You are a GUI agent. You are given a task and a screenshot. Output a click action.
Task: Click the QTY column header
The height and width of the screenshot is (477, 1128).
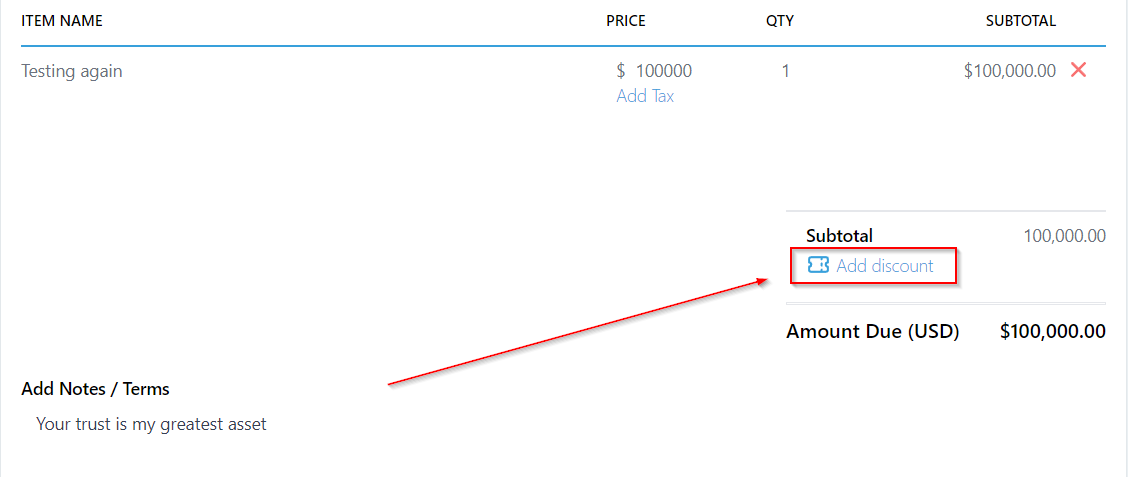tap(780, 20)
